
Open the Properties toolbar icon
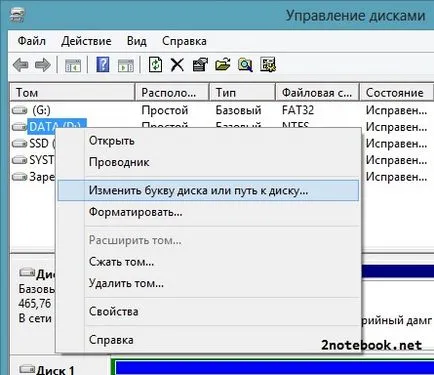point(200,64)
